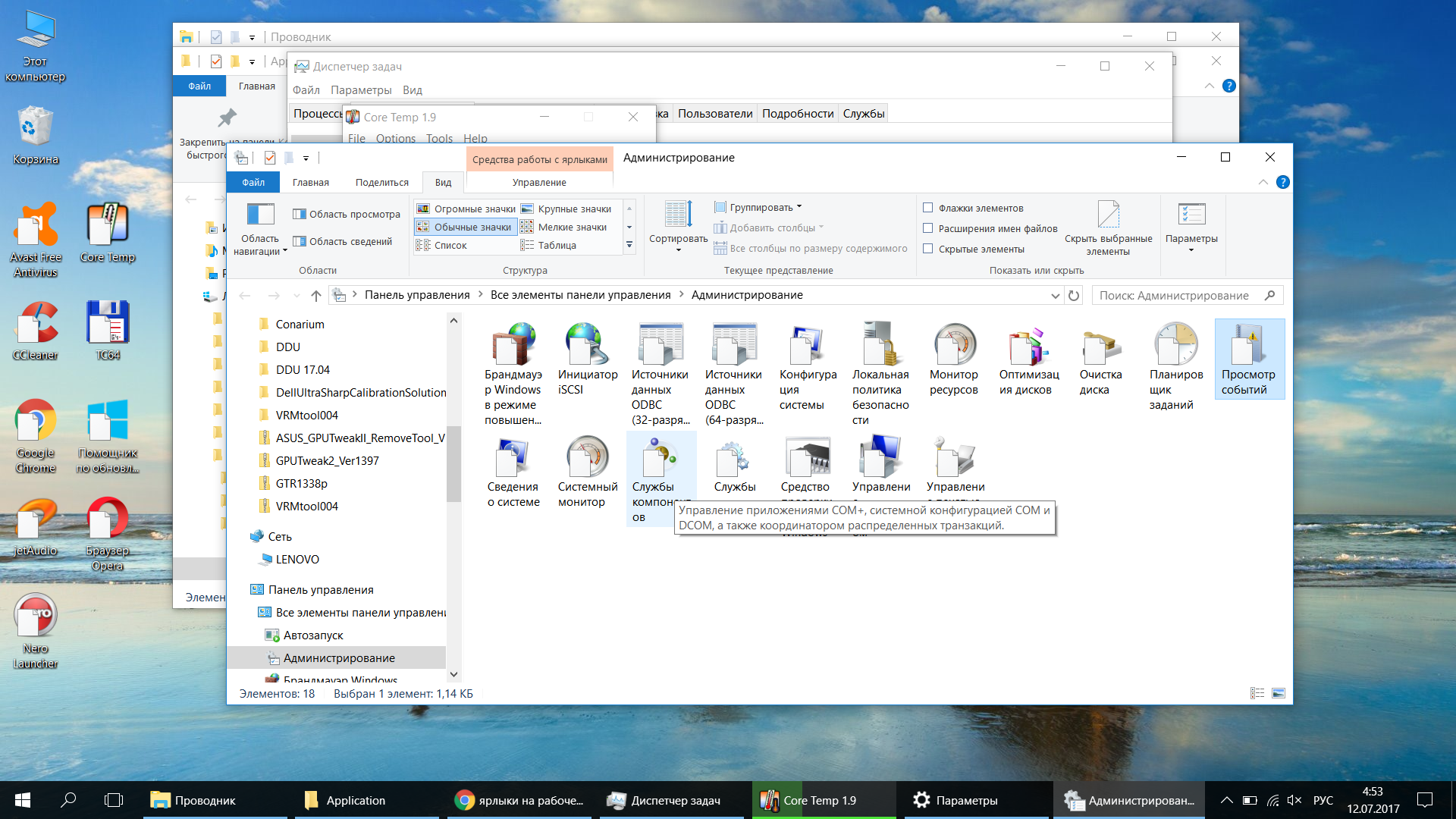Click the Область сведений button
The height and width of the screenshot is (819, 1456).
coord(343,242)
